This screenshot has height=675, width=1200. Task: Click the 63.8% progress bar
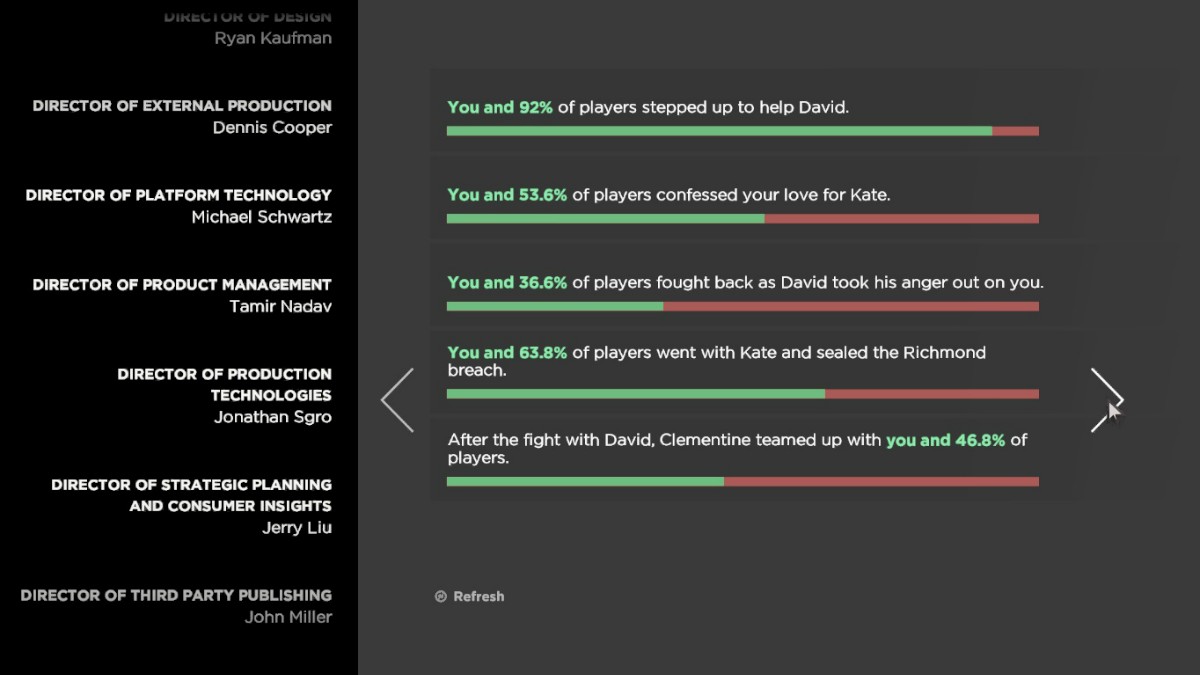(x=742, y=394)
